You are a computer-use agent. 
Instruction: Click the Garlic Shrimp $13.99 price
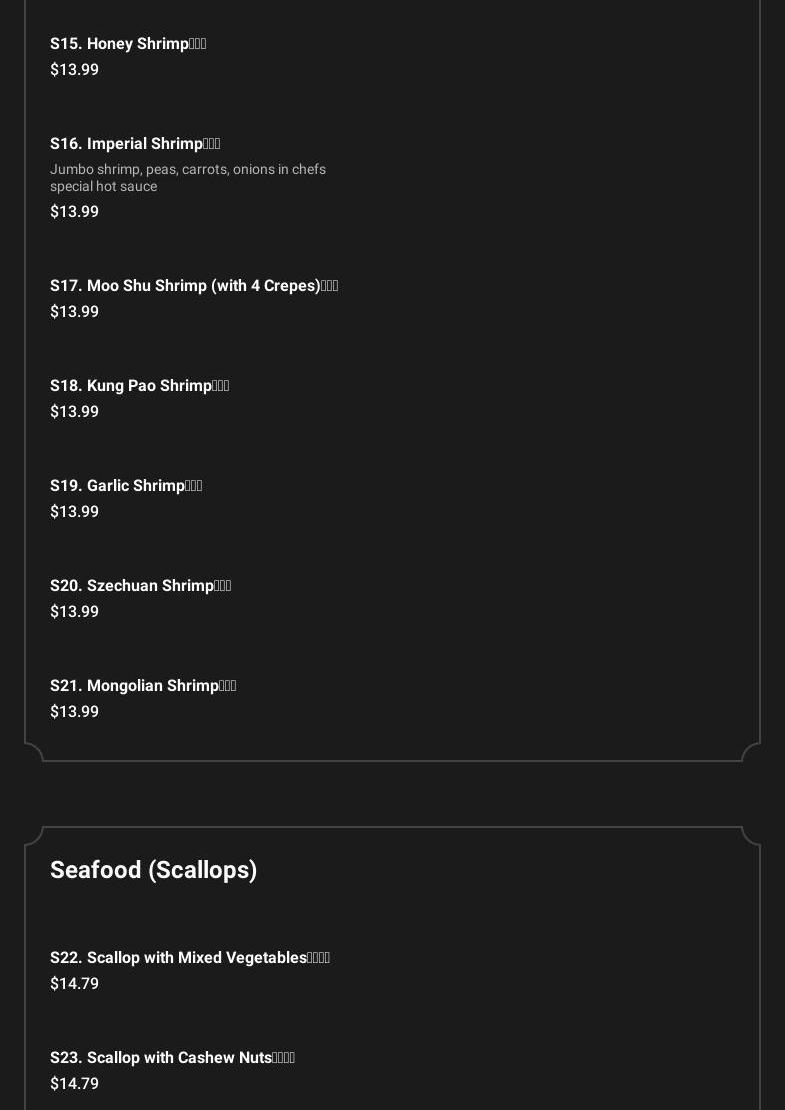(x=74, y=511)
